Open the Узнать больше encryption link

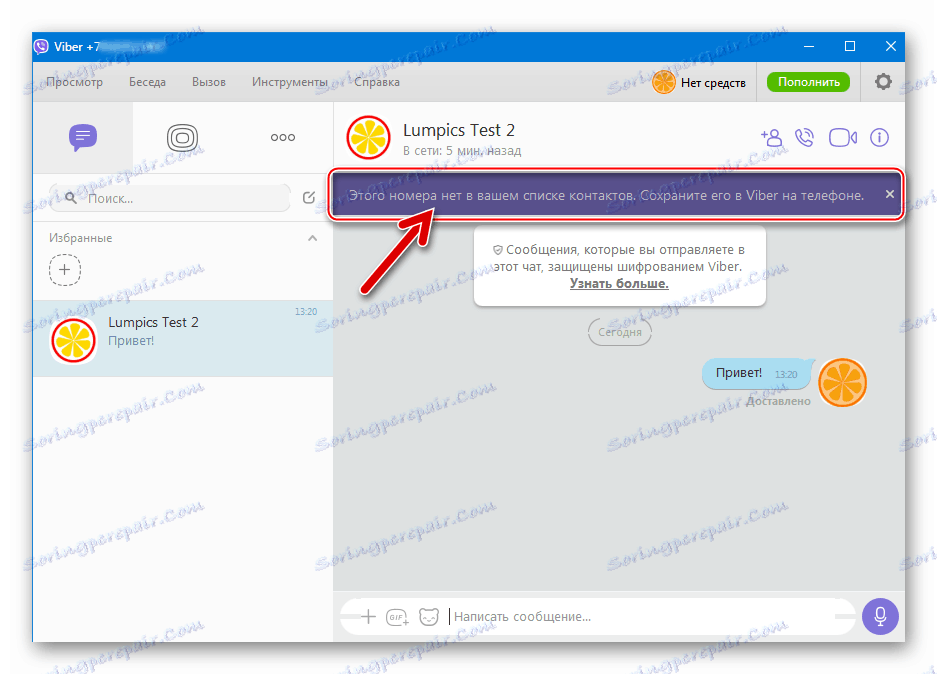click(x=619, y=283)
